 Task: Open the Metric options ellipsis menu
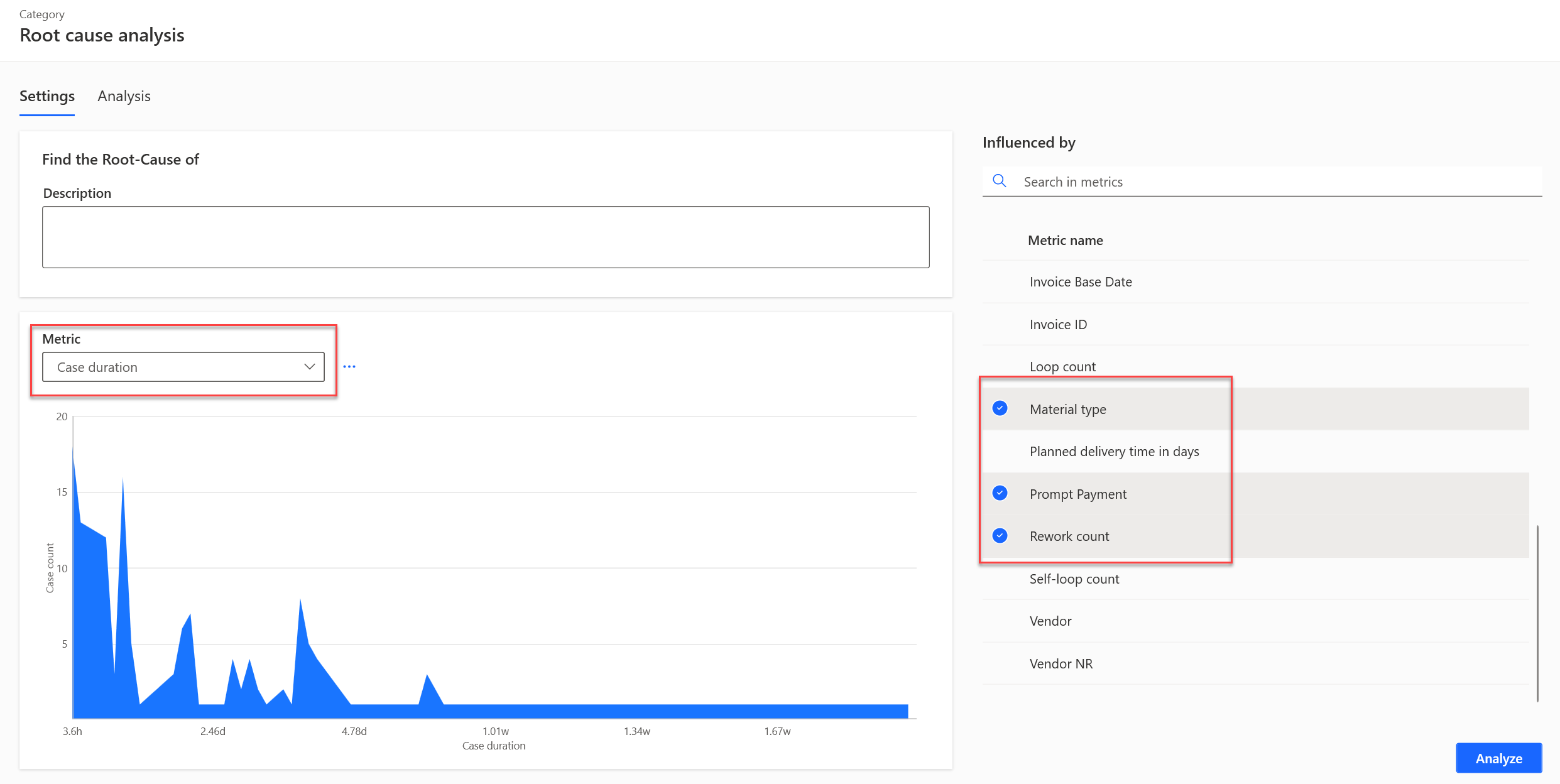pos(350,366)
